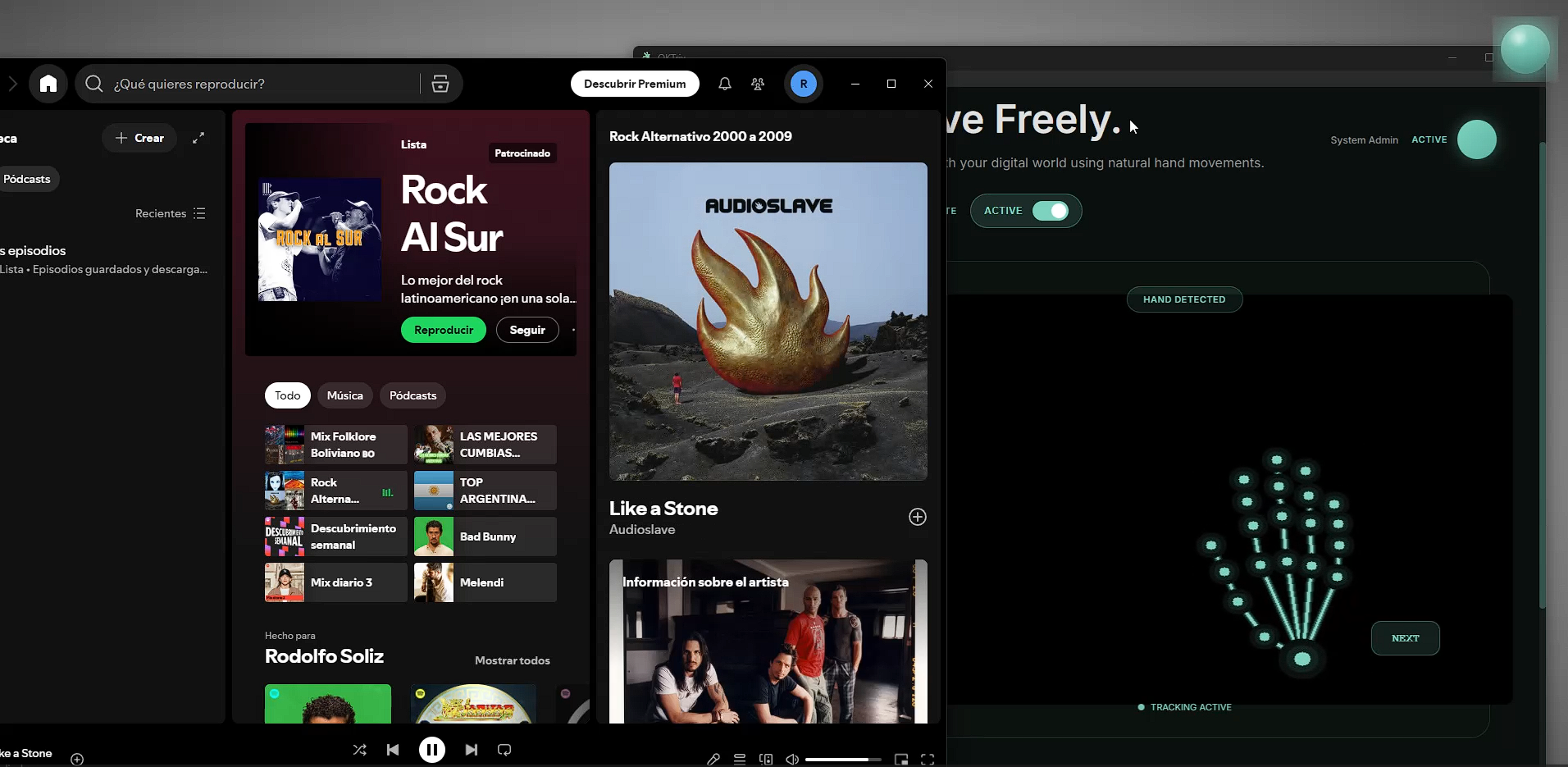The image size is (1568, 767).
Task: Select the Pódcasts chip beside Música
Action: click(413, 395)
